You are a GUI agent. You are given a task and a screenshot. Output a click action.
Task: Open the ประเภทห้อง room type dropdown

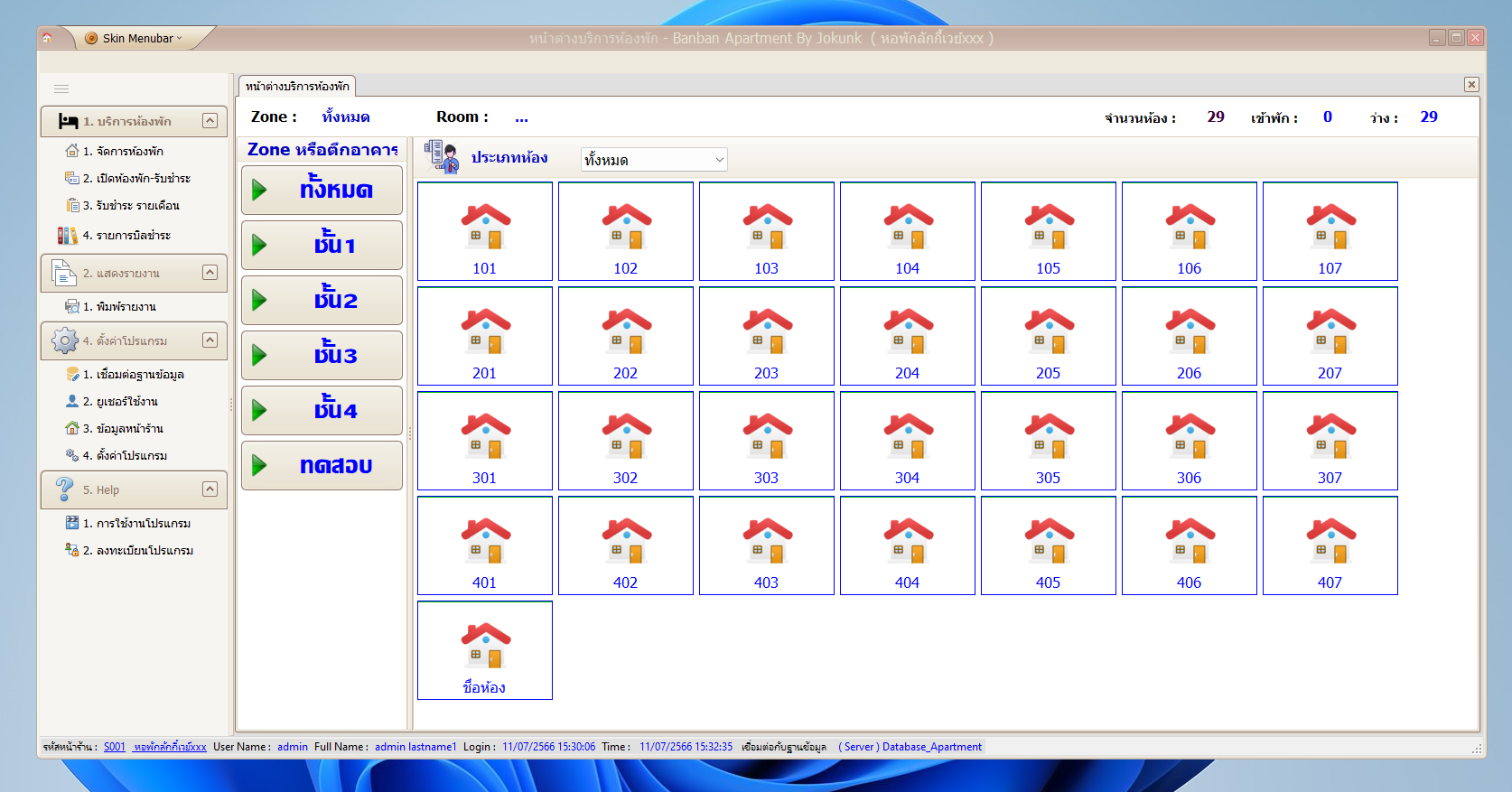pyautogui.click(x=654, y=160)
